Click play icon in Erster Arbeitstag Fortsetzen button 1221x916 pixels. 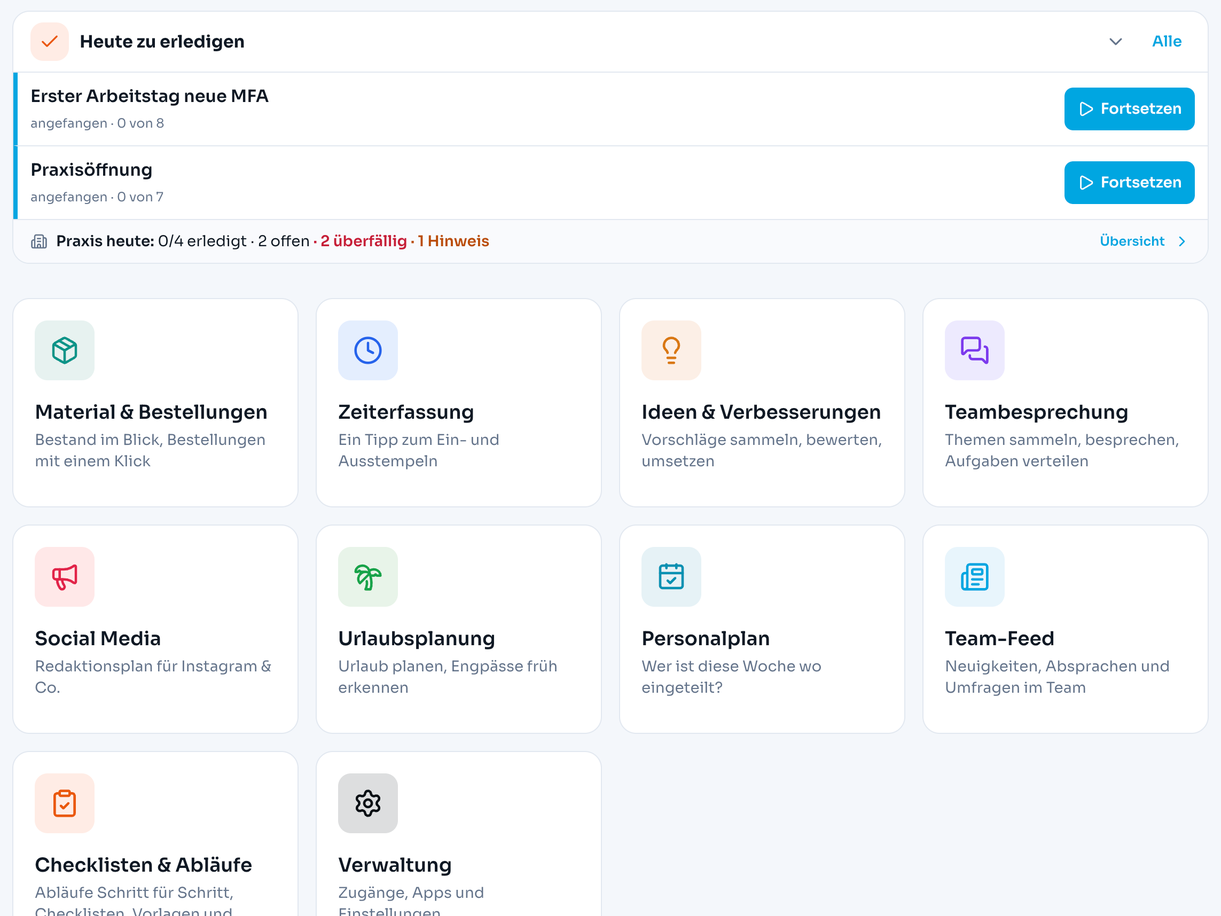point(1086,109)
